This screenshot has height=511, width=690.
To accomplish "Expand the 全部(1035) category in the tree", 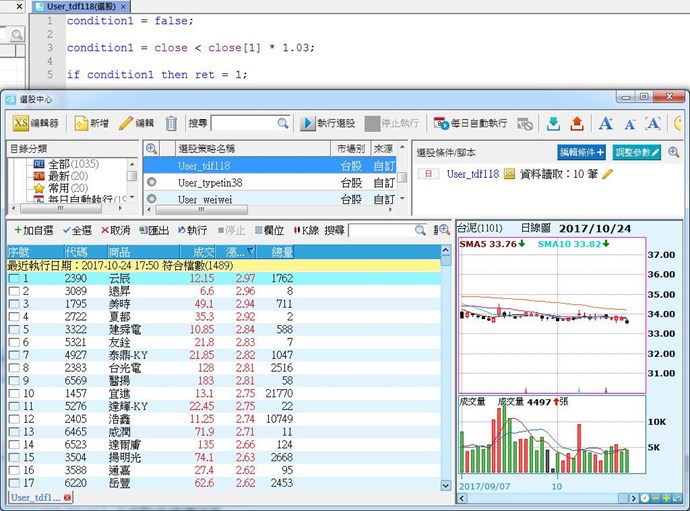I will 25,162.
